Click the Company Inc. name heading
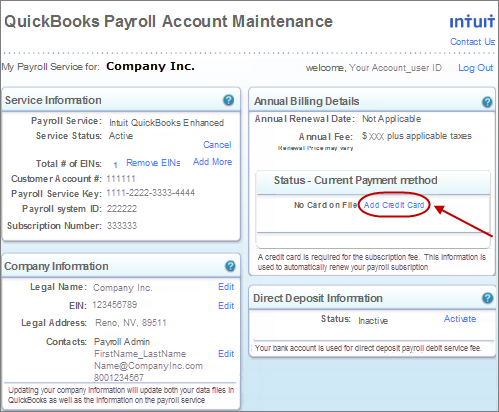 (150, 66)
